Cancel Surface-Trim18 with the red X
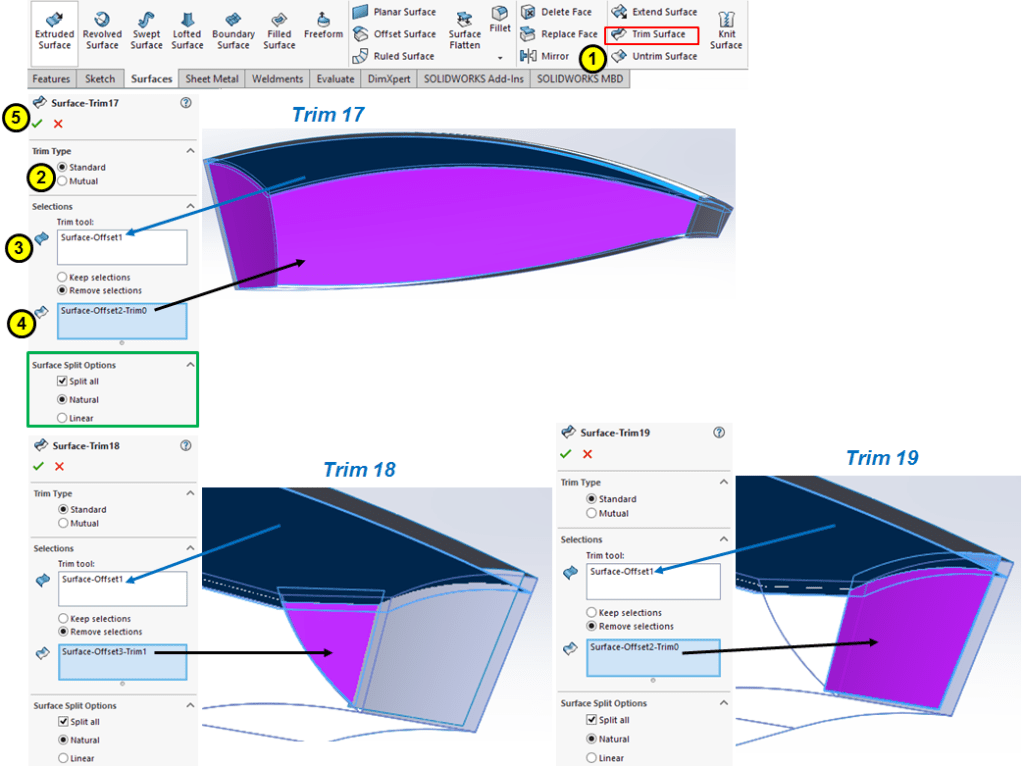Image resolution: width=1023 pixels, height=767 pixels. pyautogui.click(x=59, y=466)
